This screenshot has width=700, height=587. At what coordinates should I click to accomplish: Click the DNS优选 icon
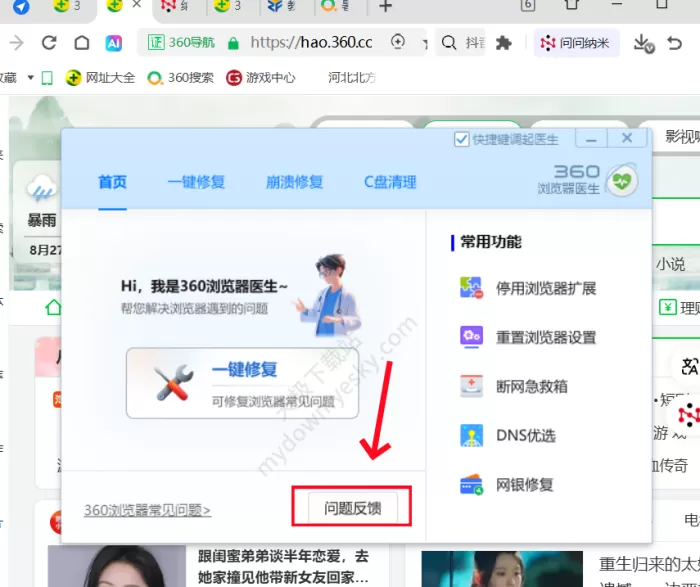[471, 435]
